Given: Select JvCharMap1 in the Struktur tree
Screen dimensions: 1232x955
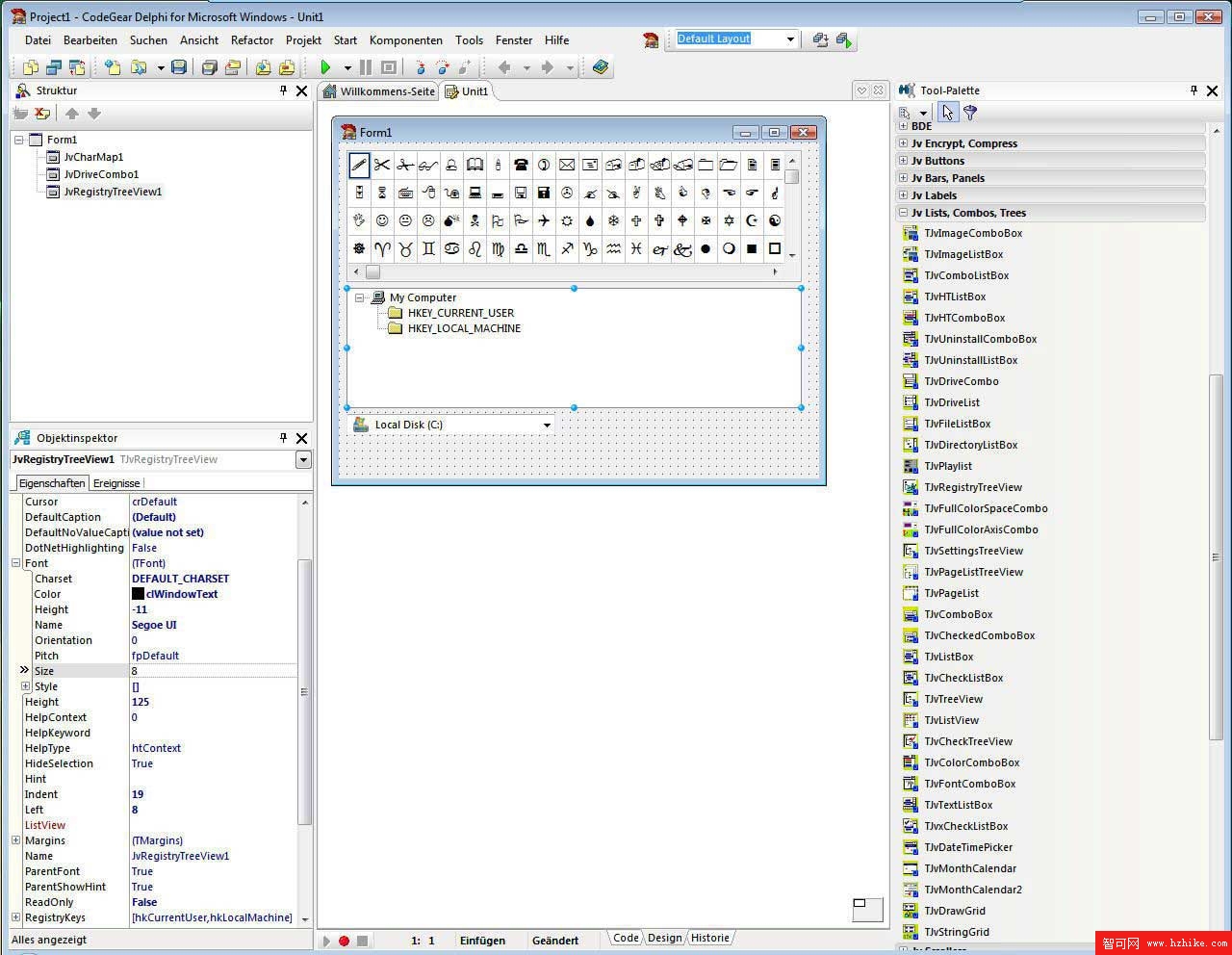Looking at the screenshot, I should coord(93,157).
